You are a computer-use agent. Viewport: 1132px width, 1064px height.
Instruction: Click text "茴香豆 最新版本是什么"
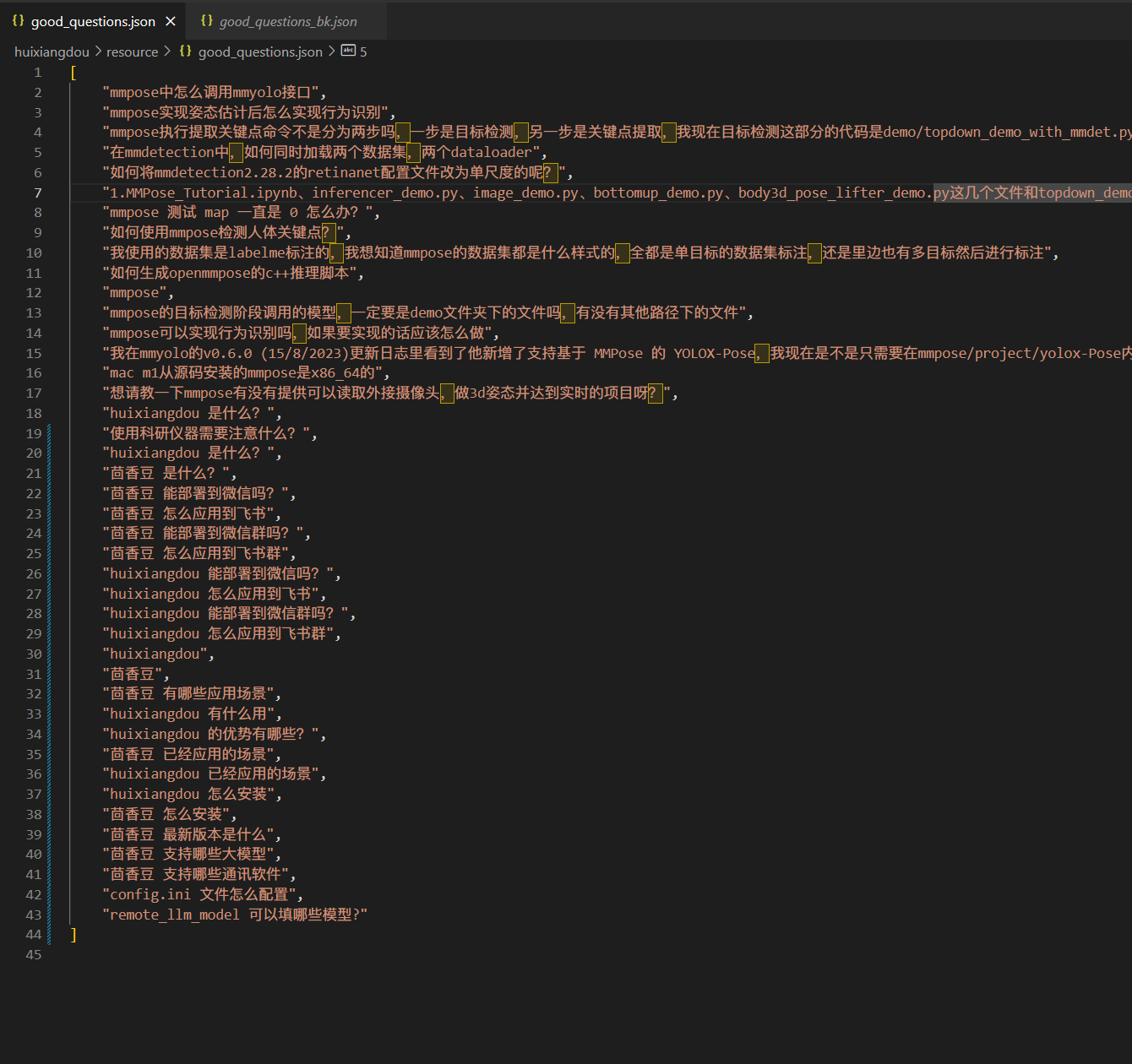point(192,835)
